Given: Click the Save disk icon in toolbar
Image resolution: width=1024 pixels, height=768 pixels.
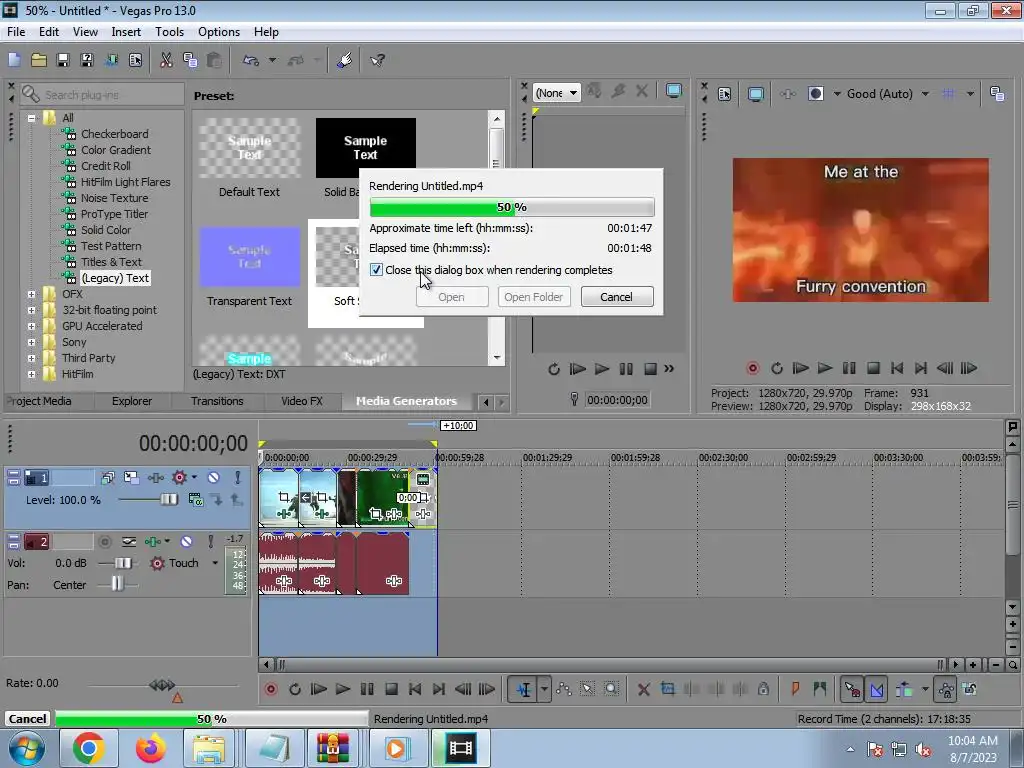Looking at the screenshot, I should click(x=63, y=60).
